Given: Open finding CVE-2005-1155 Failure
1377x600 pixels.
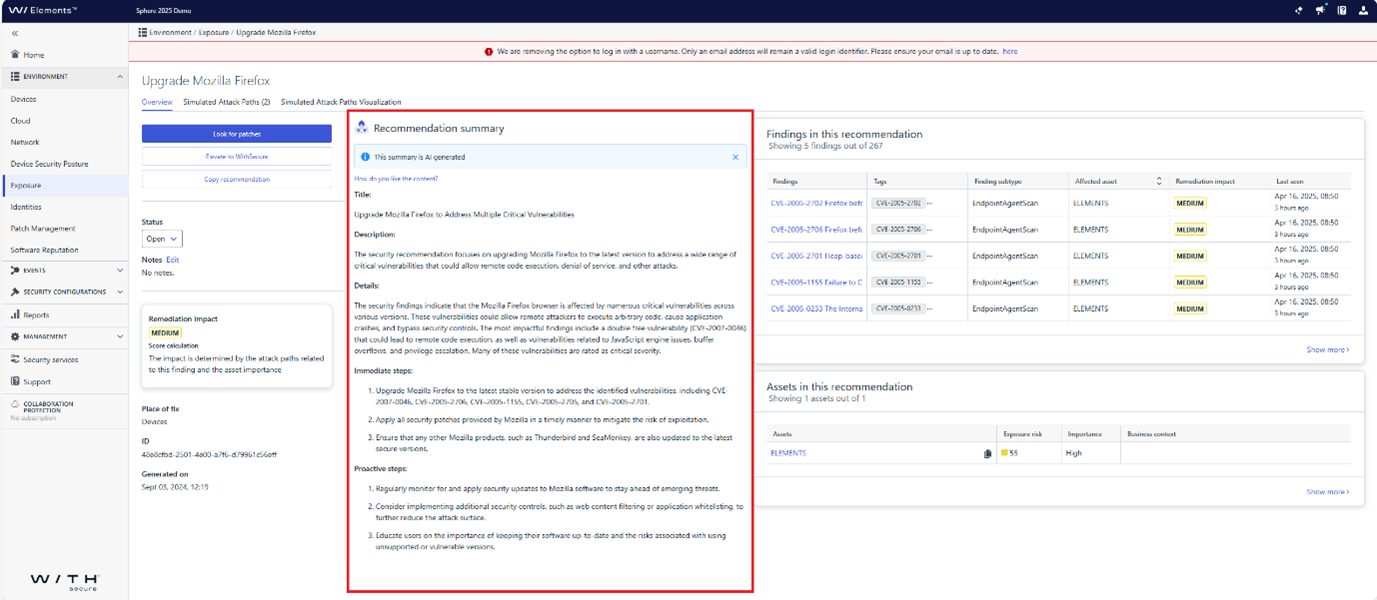Looking at the screenshot, I should click(816, 282).
